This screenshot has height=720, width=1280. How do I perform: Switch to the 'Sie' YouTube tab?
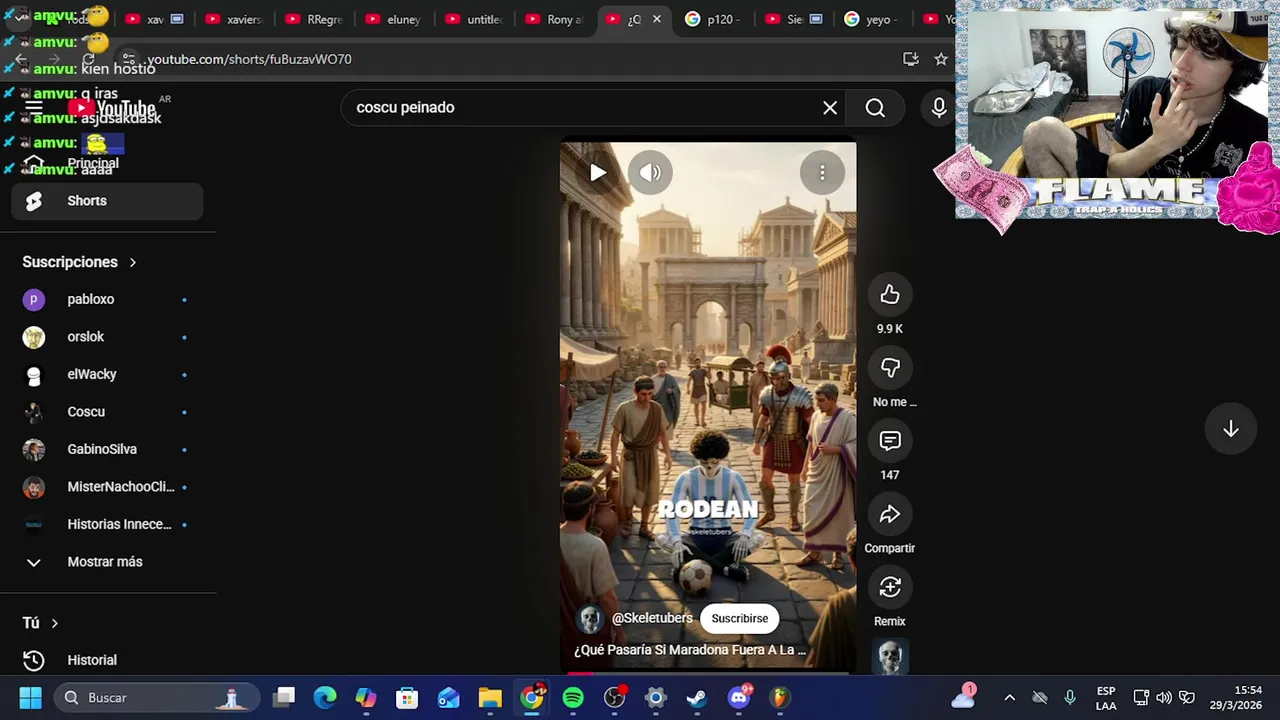click(x=792, y=19)
